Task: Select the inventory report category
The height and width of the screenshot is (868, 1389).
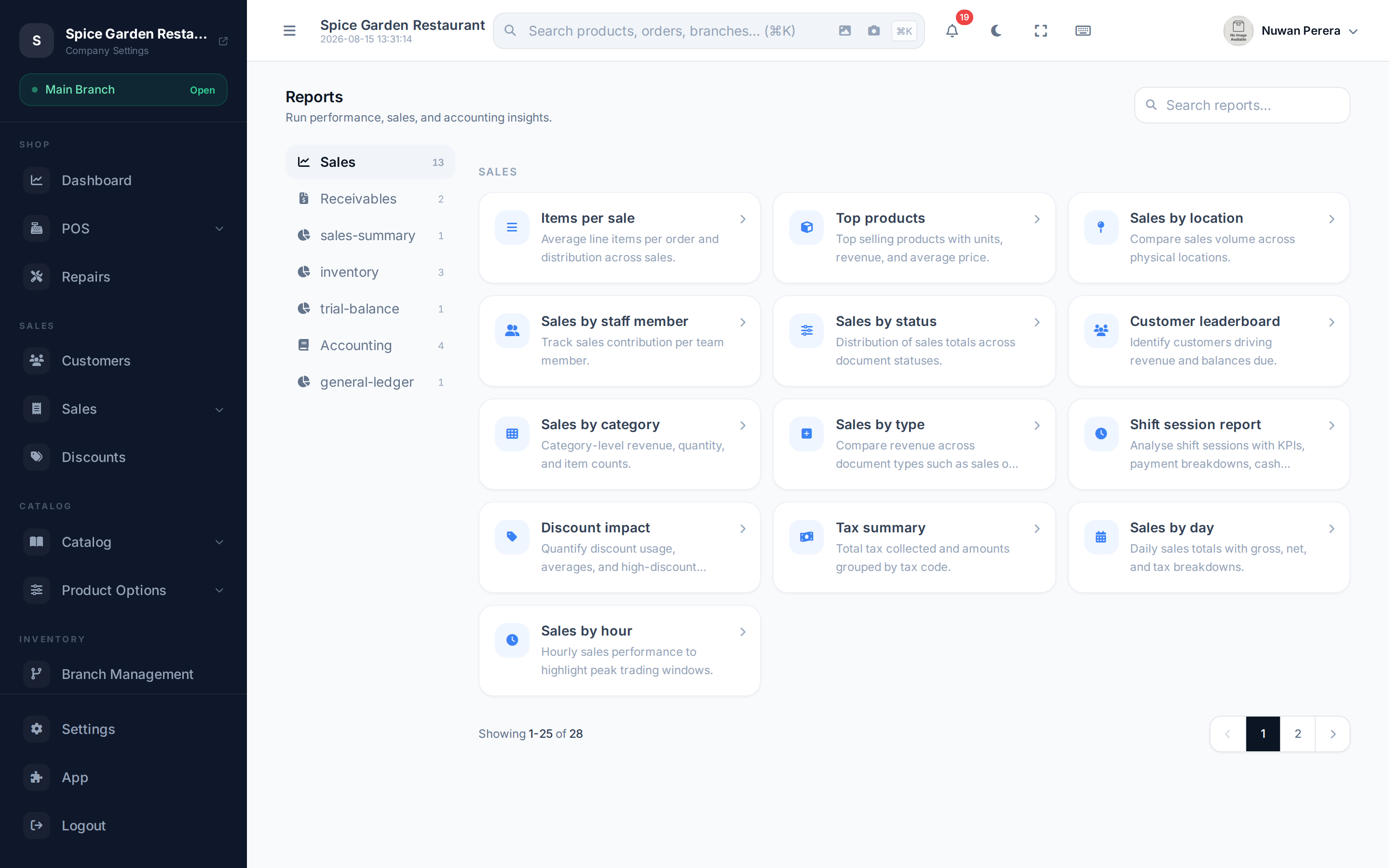Action: click(370, 272)
